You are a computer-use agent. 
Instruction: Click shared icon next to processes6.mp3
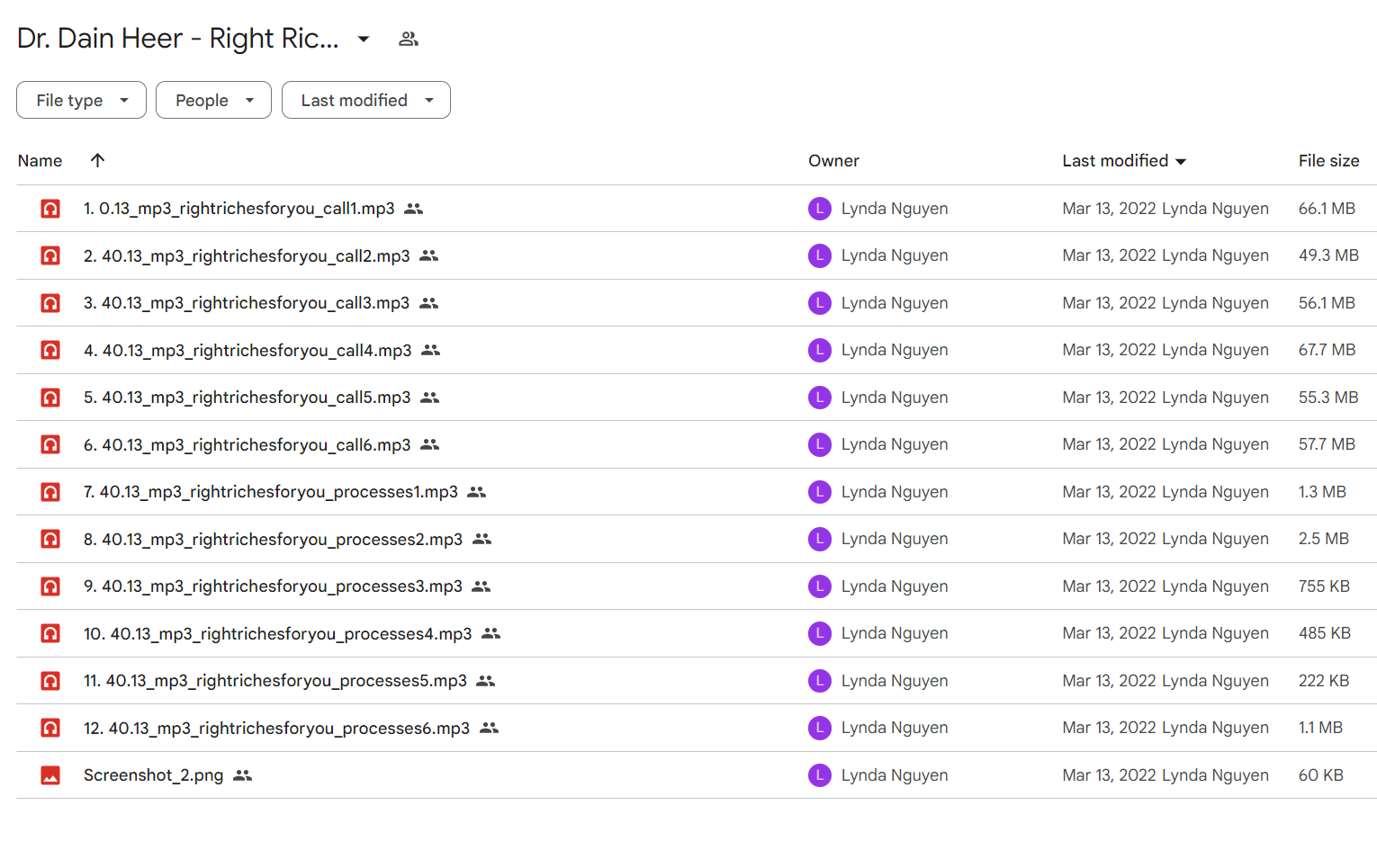pos(490,728)
